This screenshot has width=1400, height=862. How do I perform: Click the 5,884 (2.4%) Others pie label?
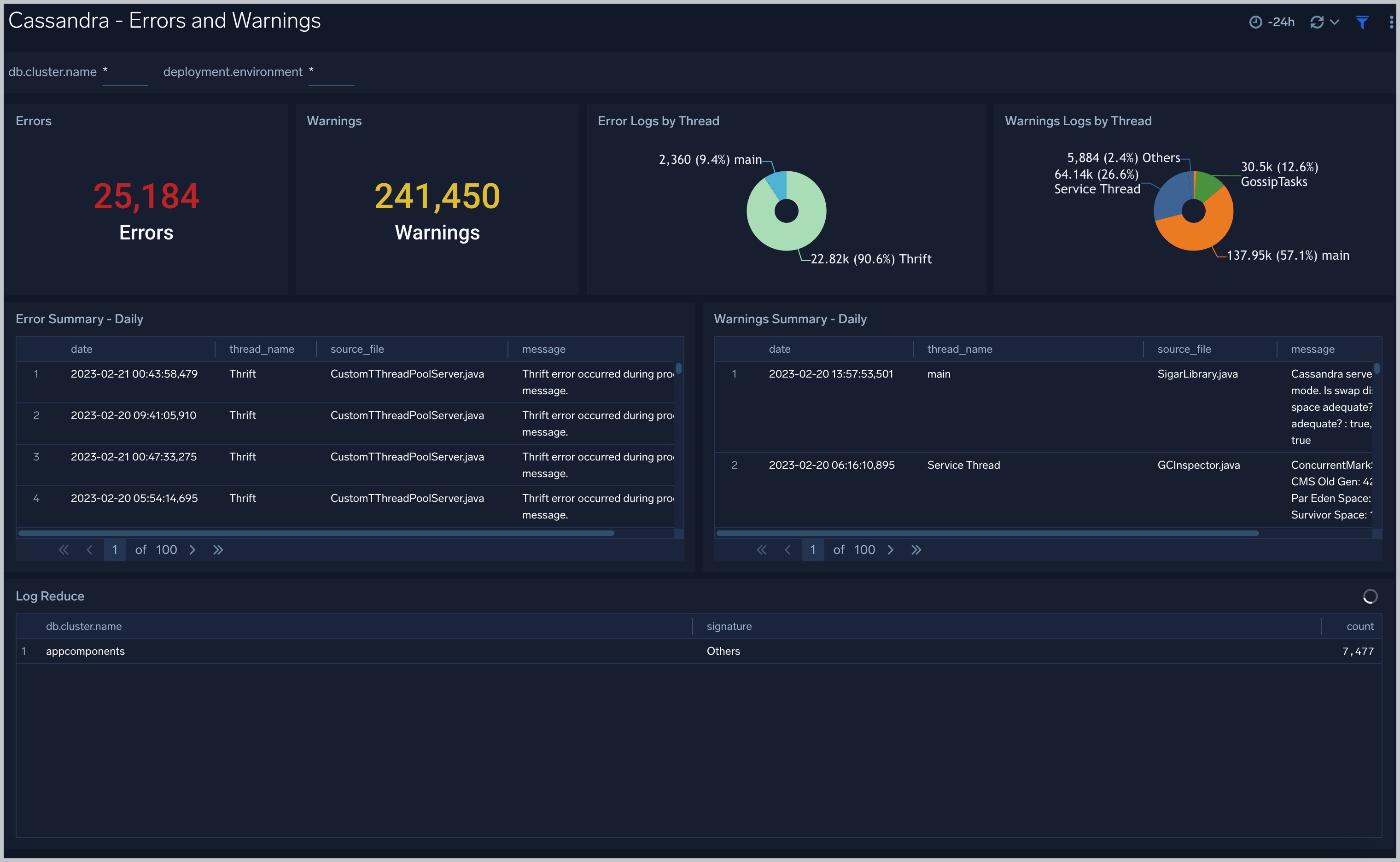click(x=1124, y=158)
